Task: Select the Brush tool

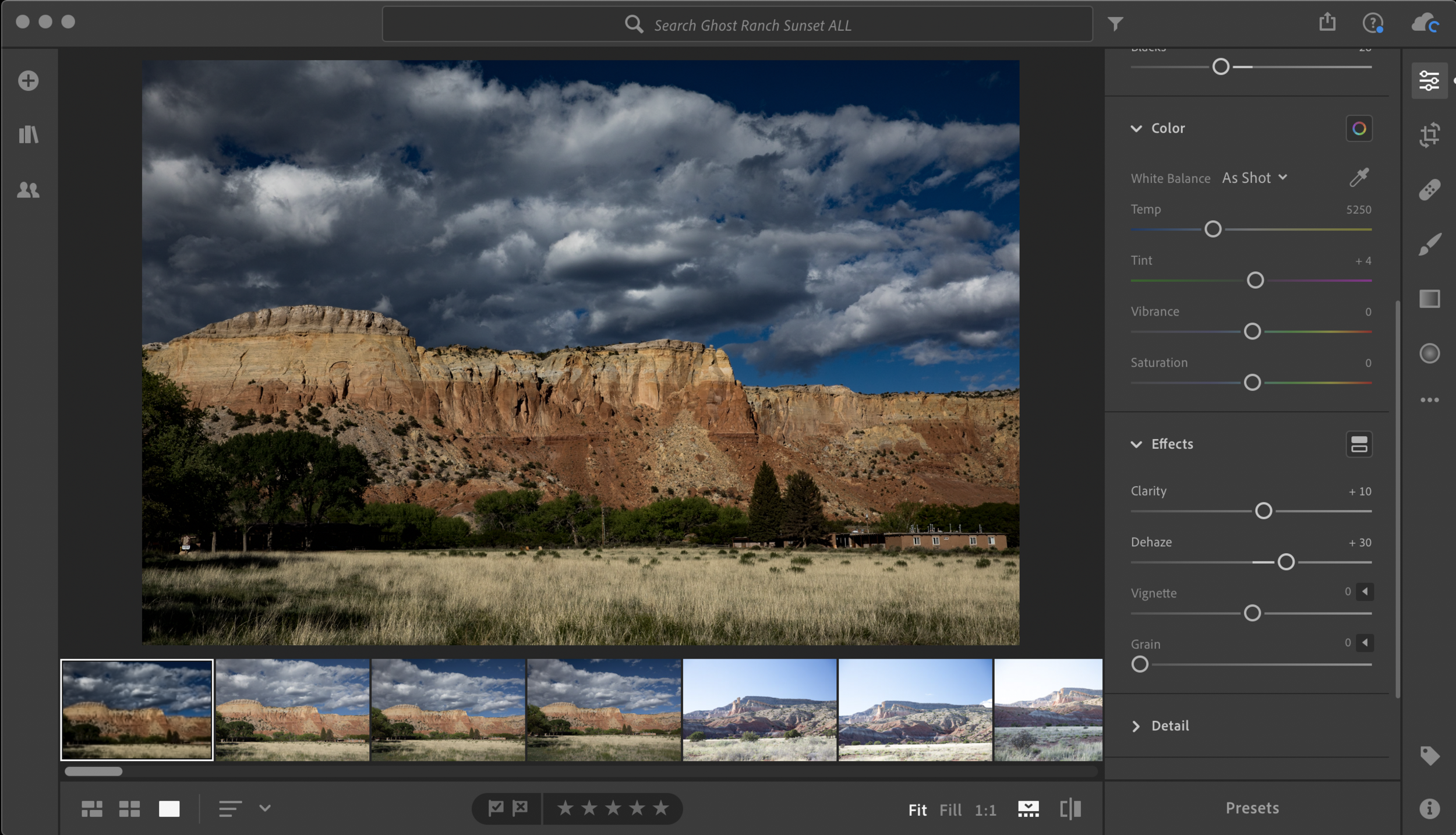Action: pyautogui.click(x=1429, y=245)
